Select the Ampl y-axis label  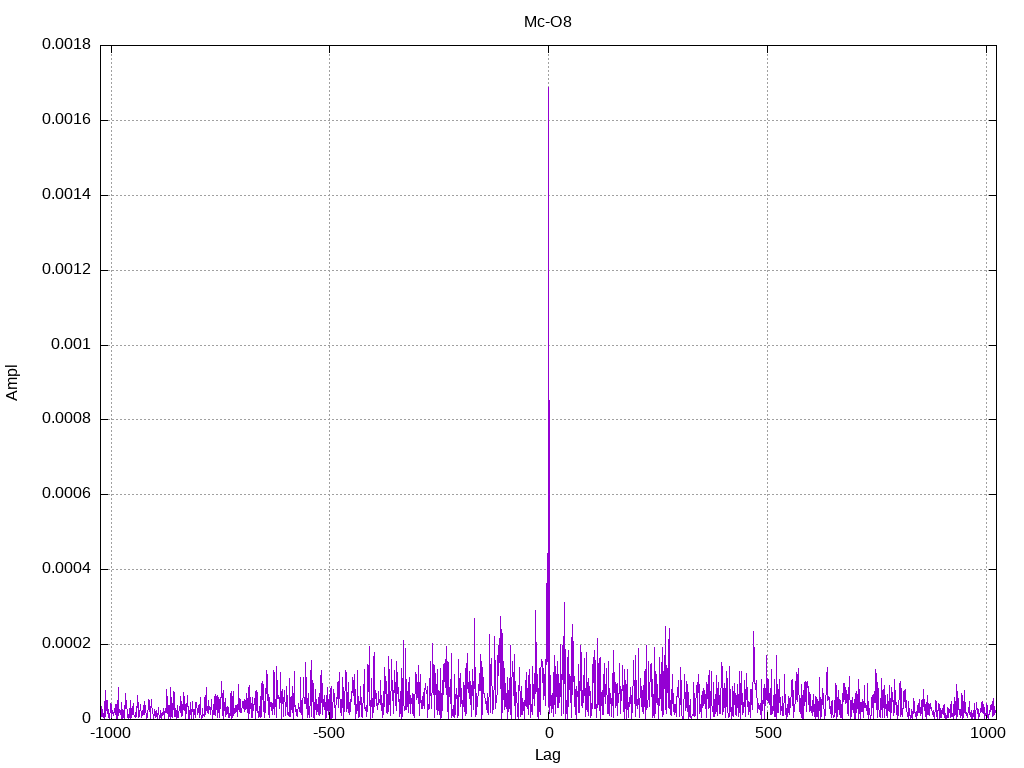[x=12, y=382]
